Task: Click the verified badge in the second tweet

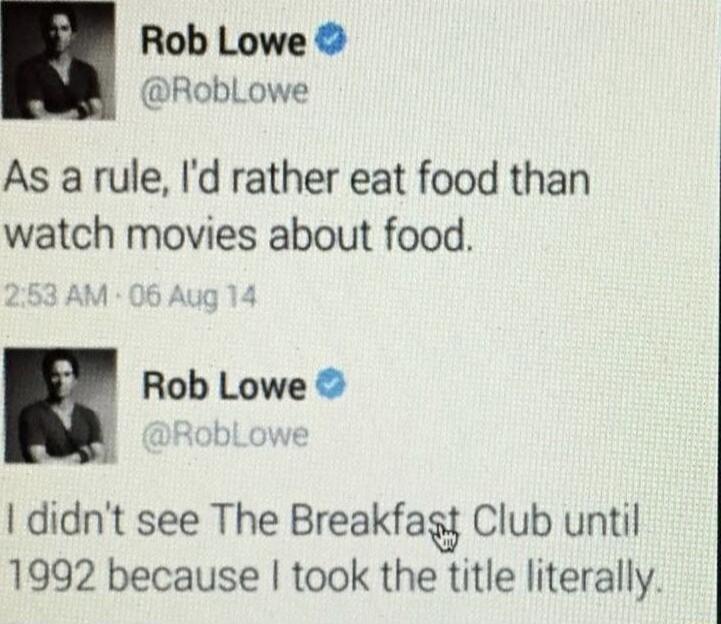Action: click(331, 384)
